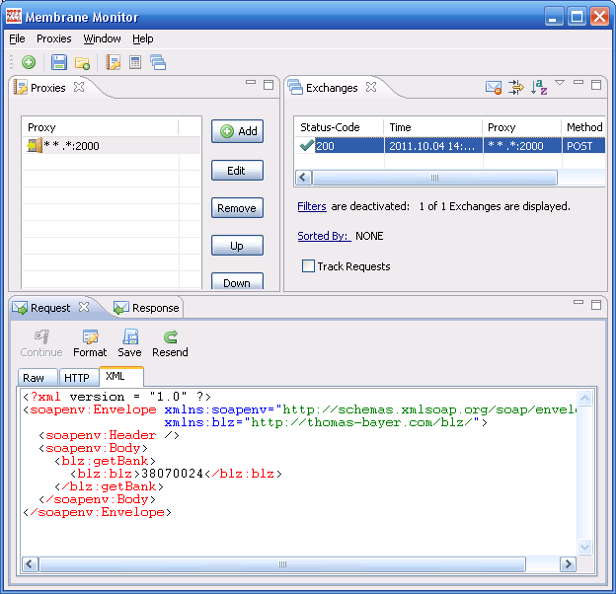Viewport: 616px width, 594px height.
Task: Open the Window menu
Action: (x=102, y=38)
